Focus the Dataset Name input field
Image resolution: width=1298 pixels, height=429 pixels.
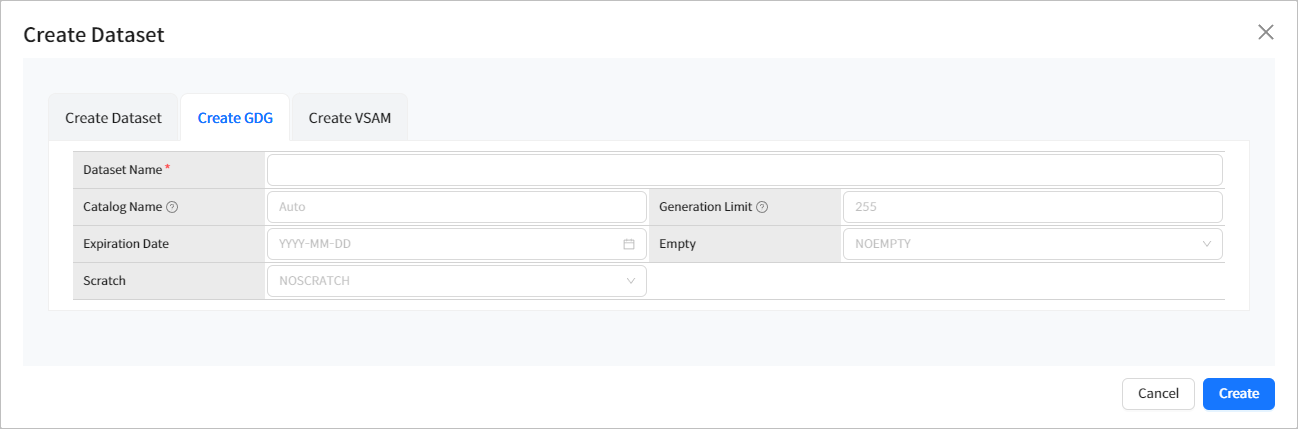pyautogui.click(x=744, y=170)
